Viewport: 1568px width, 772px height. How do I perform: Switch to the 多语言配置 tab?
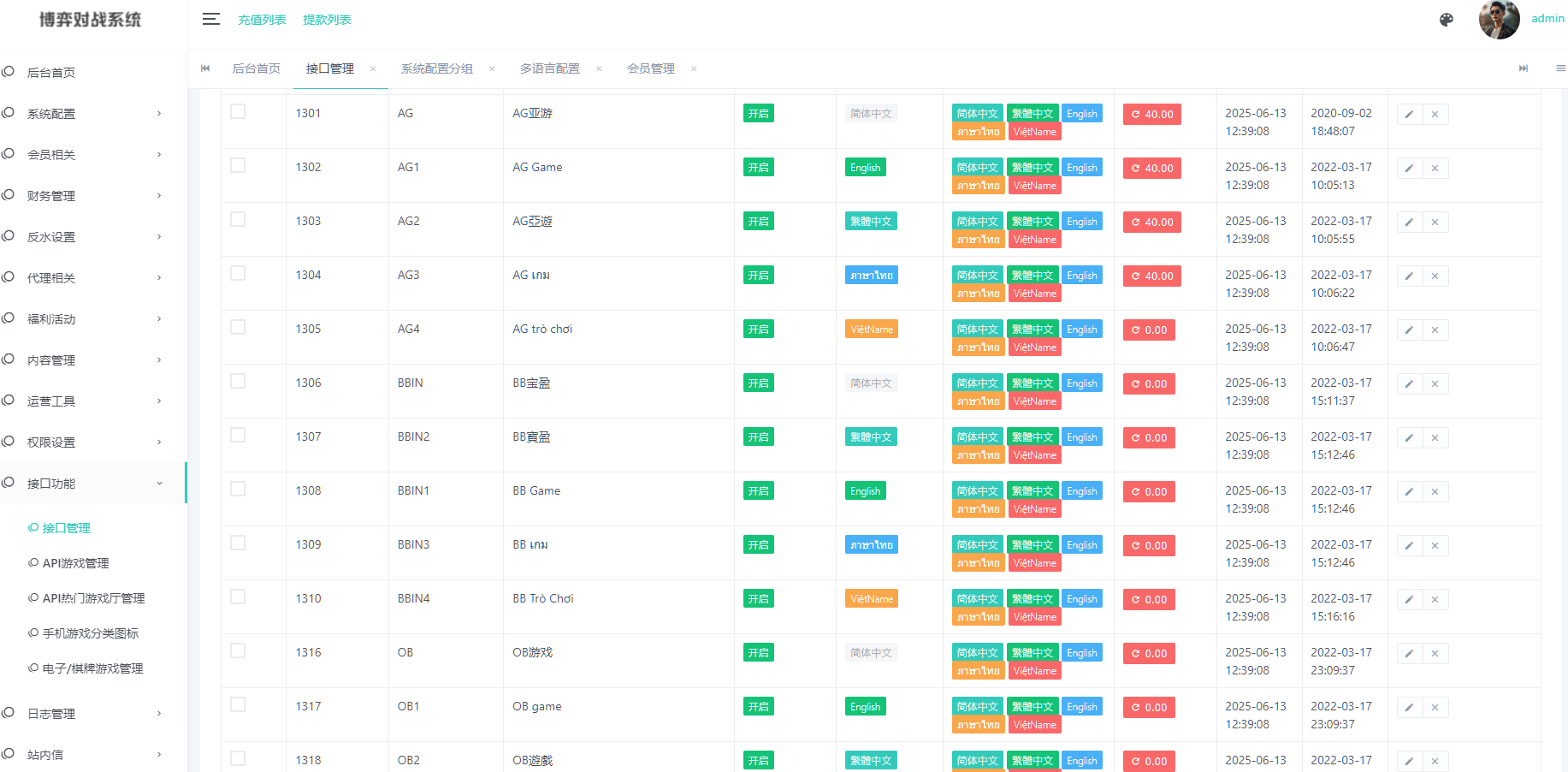550,68
